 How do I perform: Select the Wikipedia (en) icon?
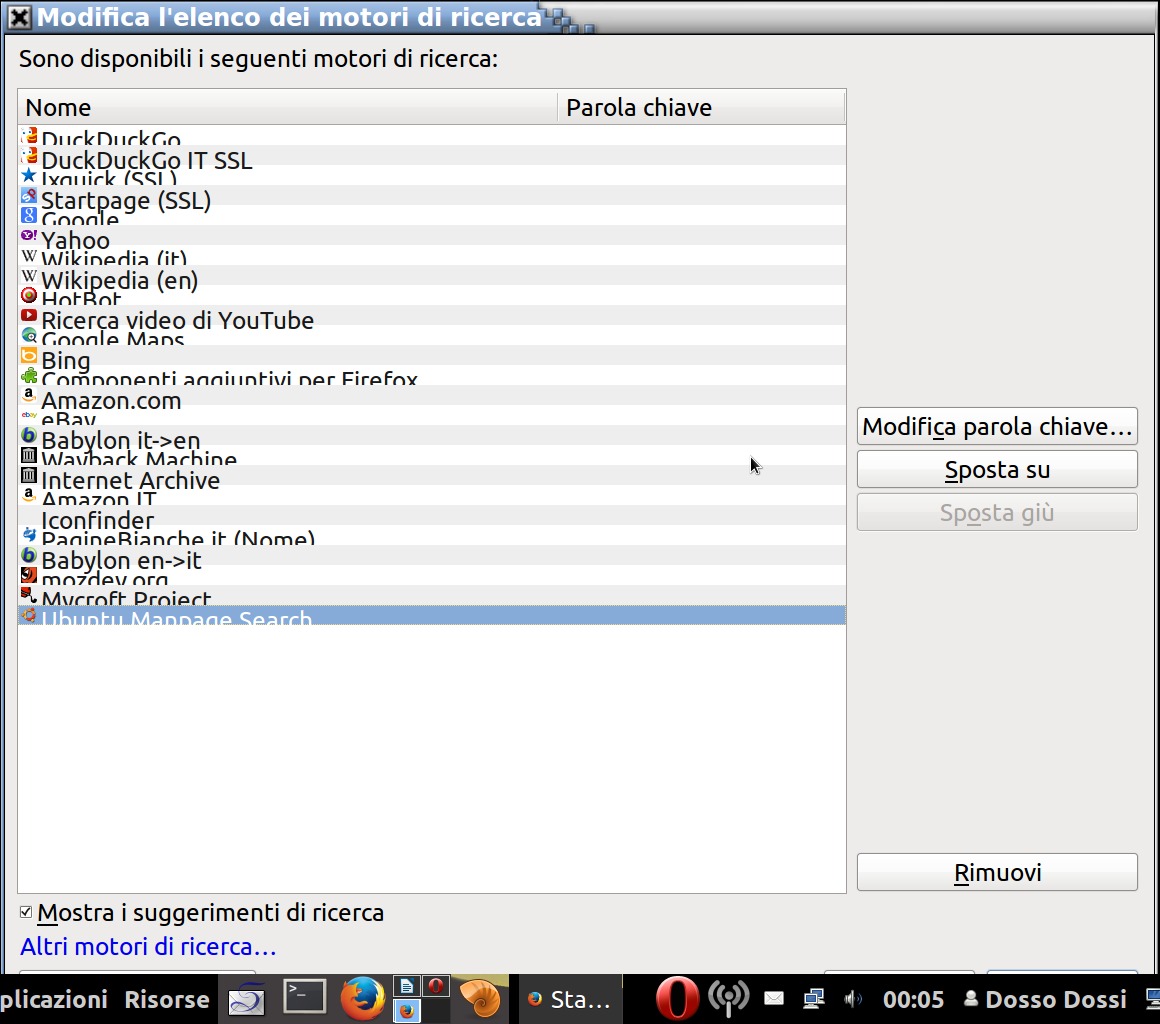29,275
